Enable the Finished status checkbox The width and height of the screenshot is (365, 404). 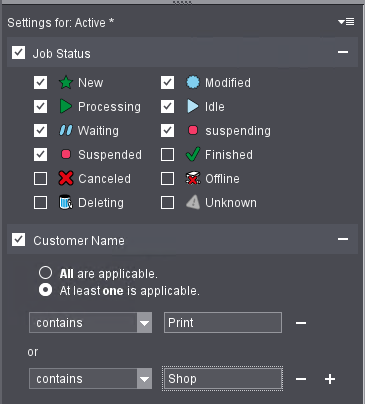click(x=167, y=155)
